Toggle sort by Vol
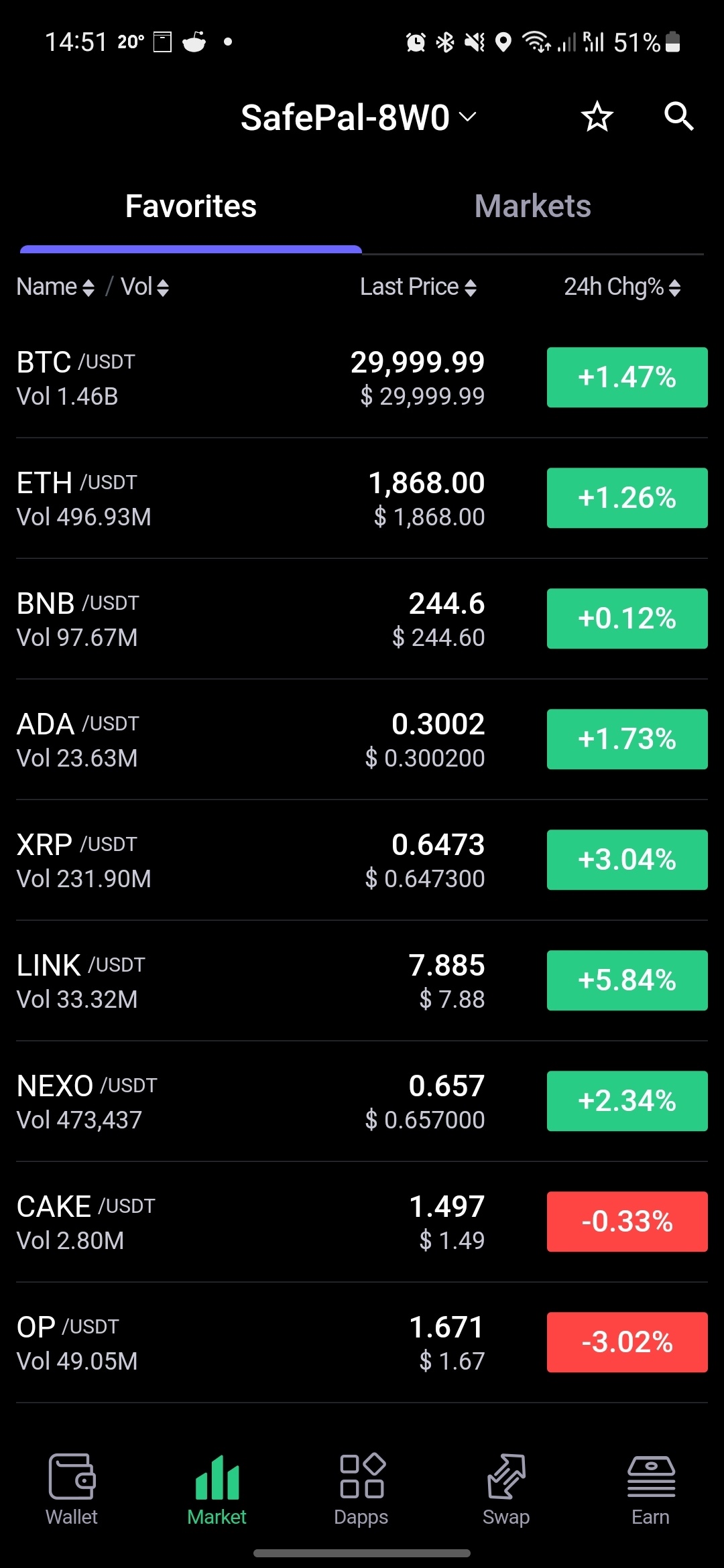The image size is (724, 1568). [144, 287]
